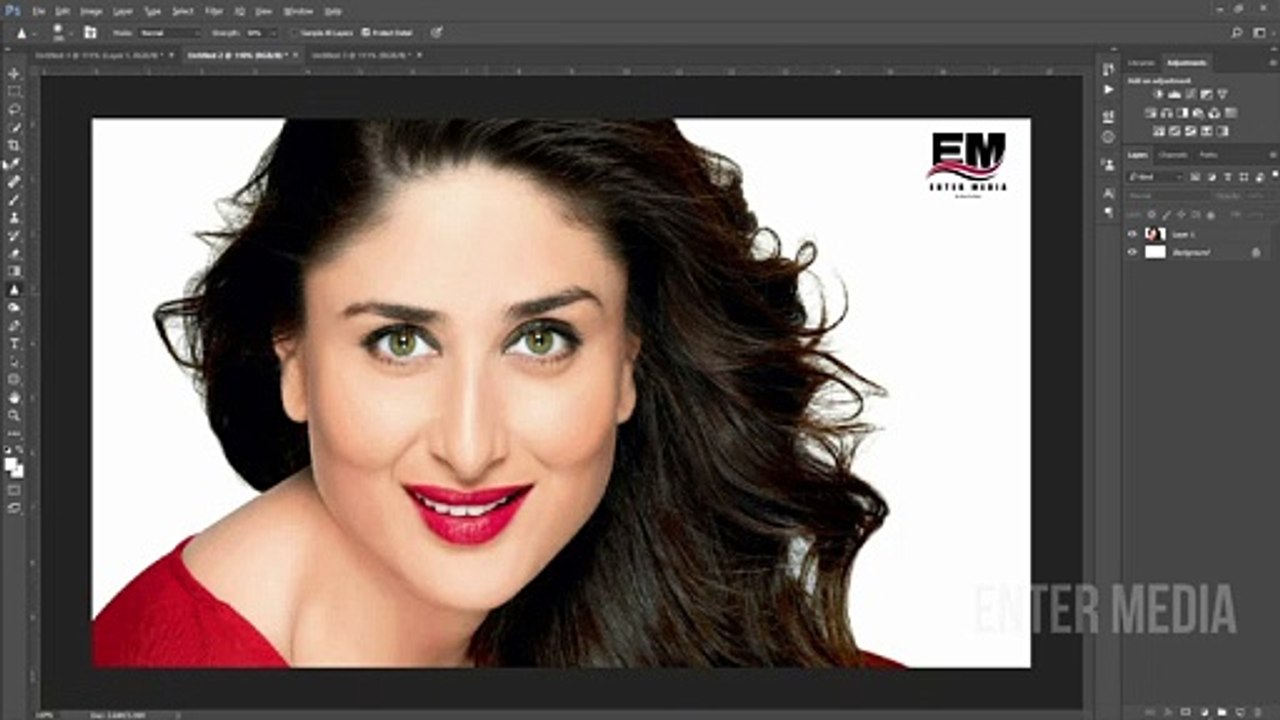Open the Paragraph panel icon
This screenshot has width=1280, height=720.
(1109, 212)
